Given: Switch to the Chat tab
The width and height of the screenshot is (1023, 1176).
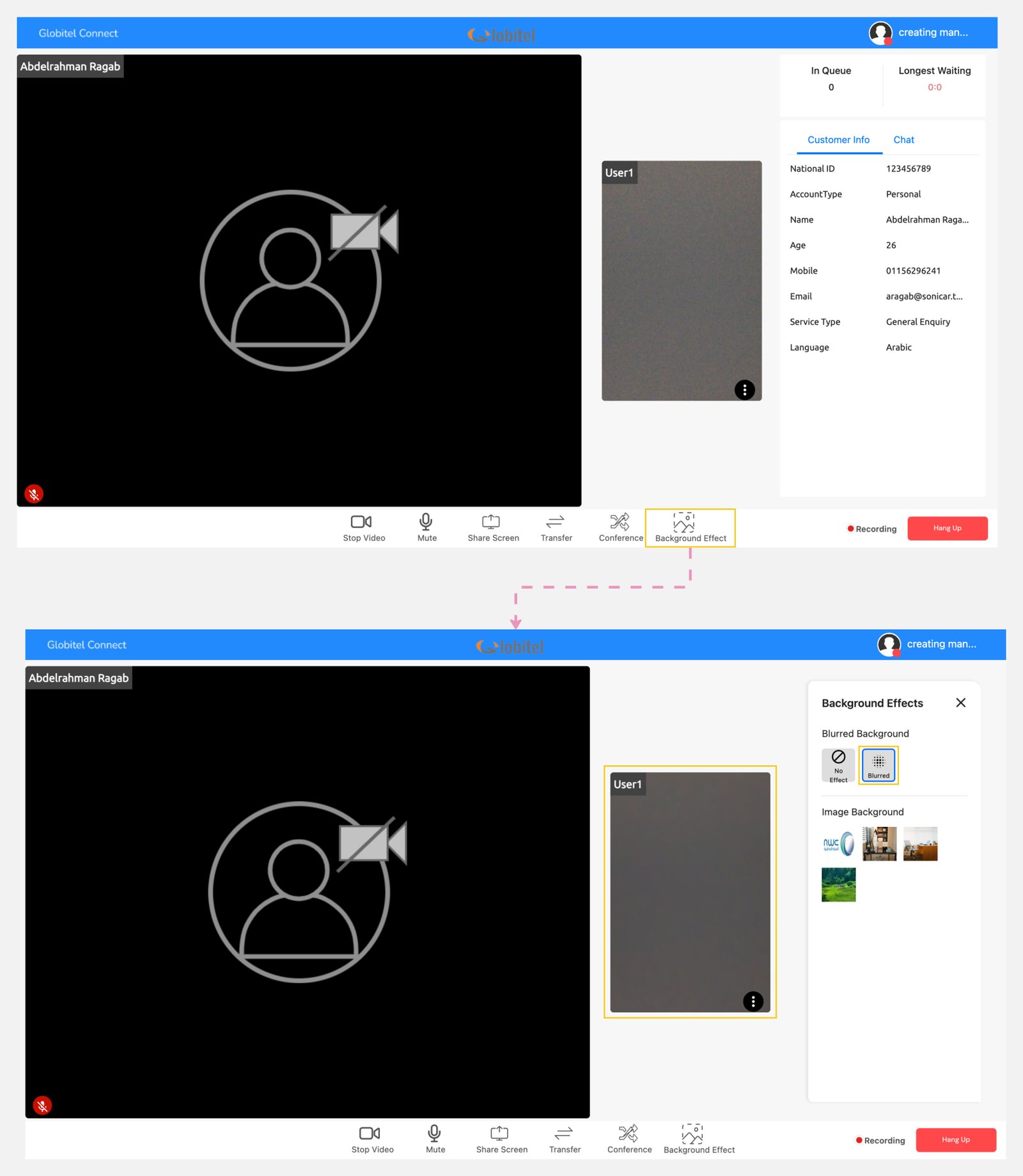Looking at the screenshot, I should pyautogui.click(x=903, y=140).
